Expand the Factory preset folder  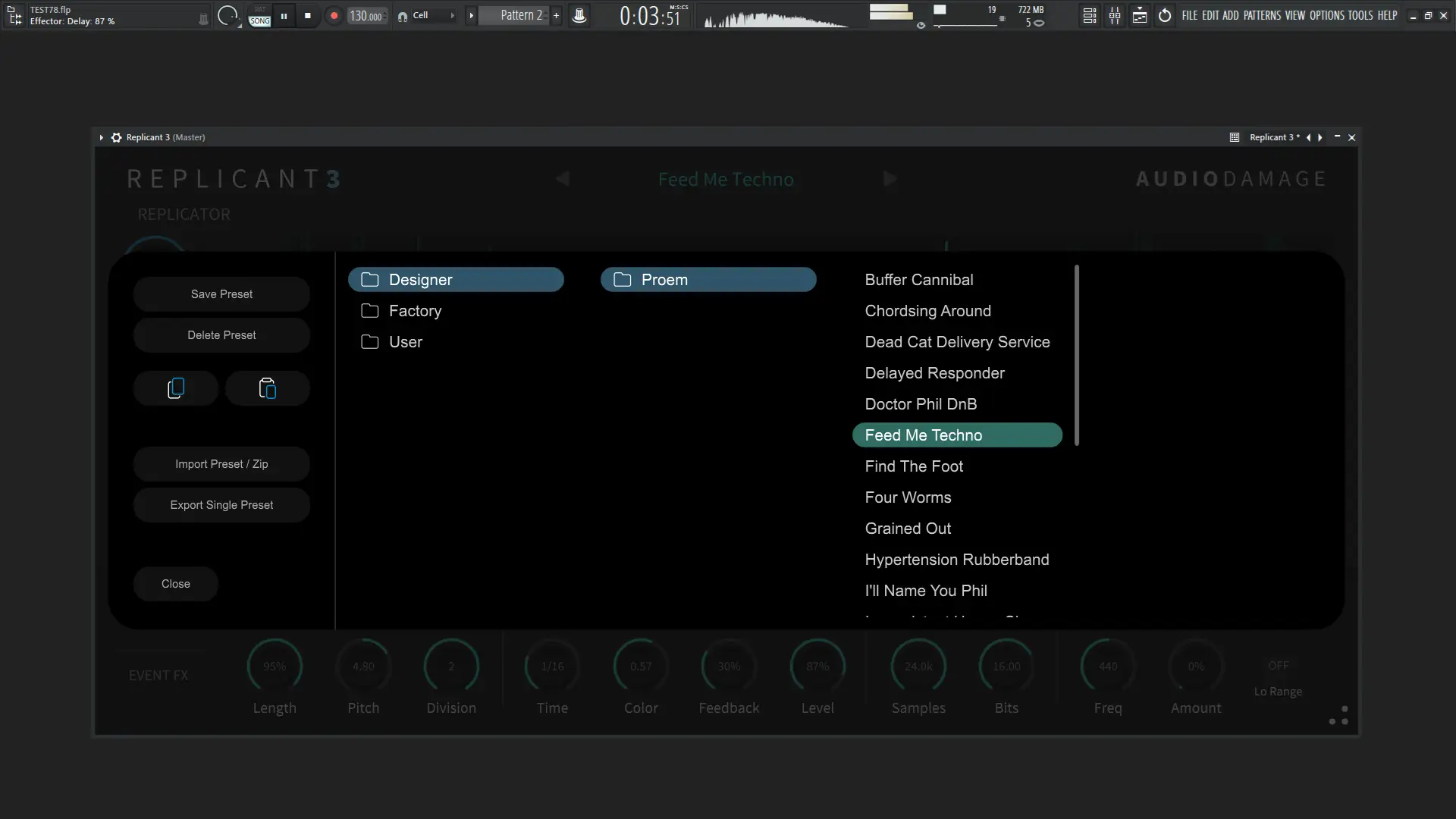[415, 311]
